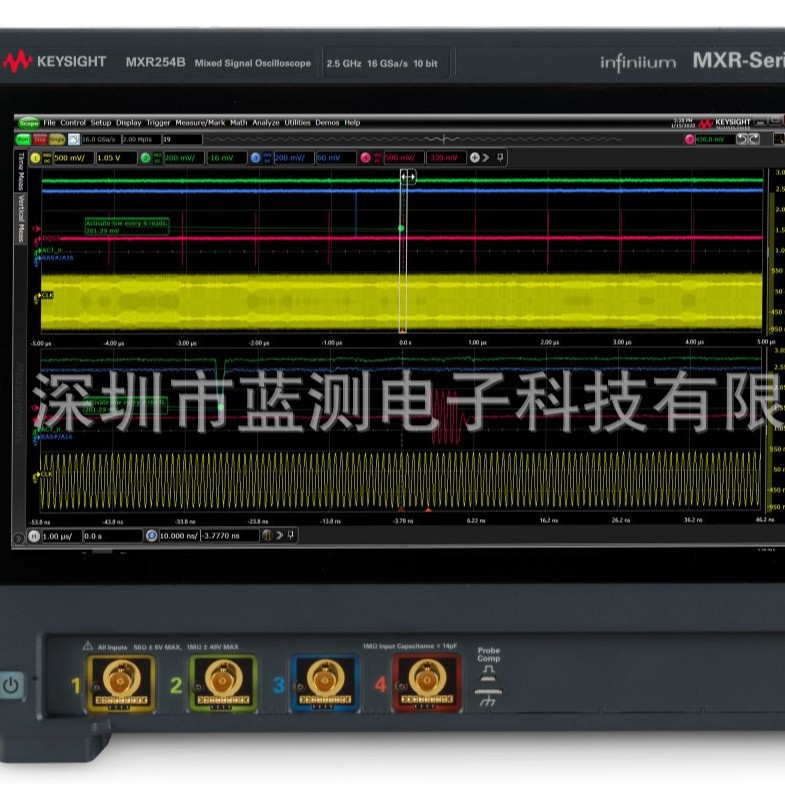Click the undo arrow icon
The width and height of the screenshot is (785, 785).
(x=742, y=139)
